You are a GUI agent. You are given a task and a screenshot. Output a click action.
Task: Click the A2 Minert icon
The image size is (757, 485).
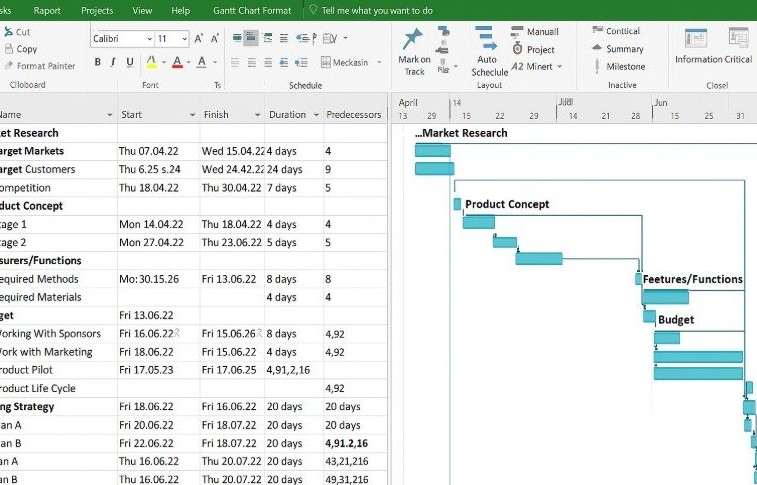pos(518,66)
